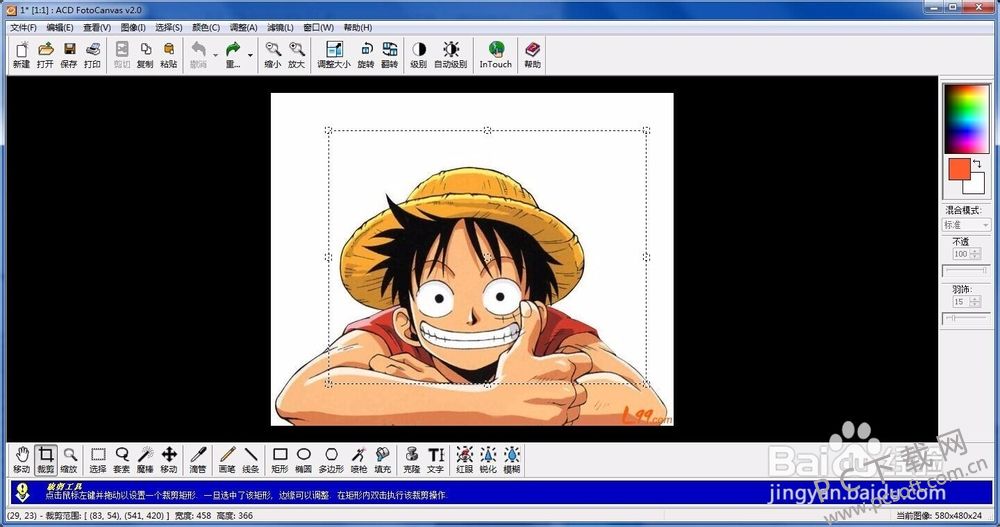Open 帮助 (Help) book icon
Viewport: 1000px width, 527px height.
(x=533, y=54)
